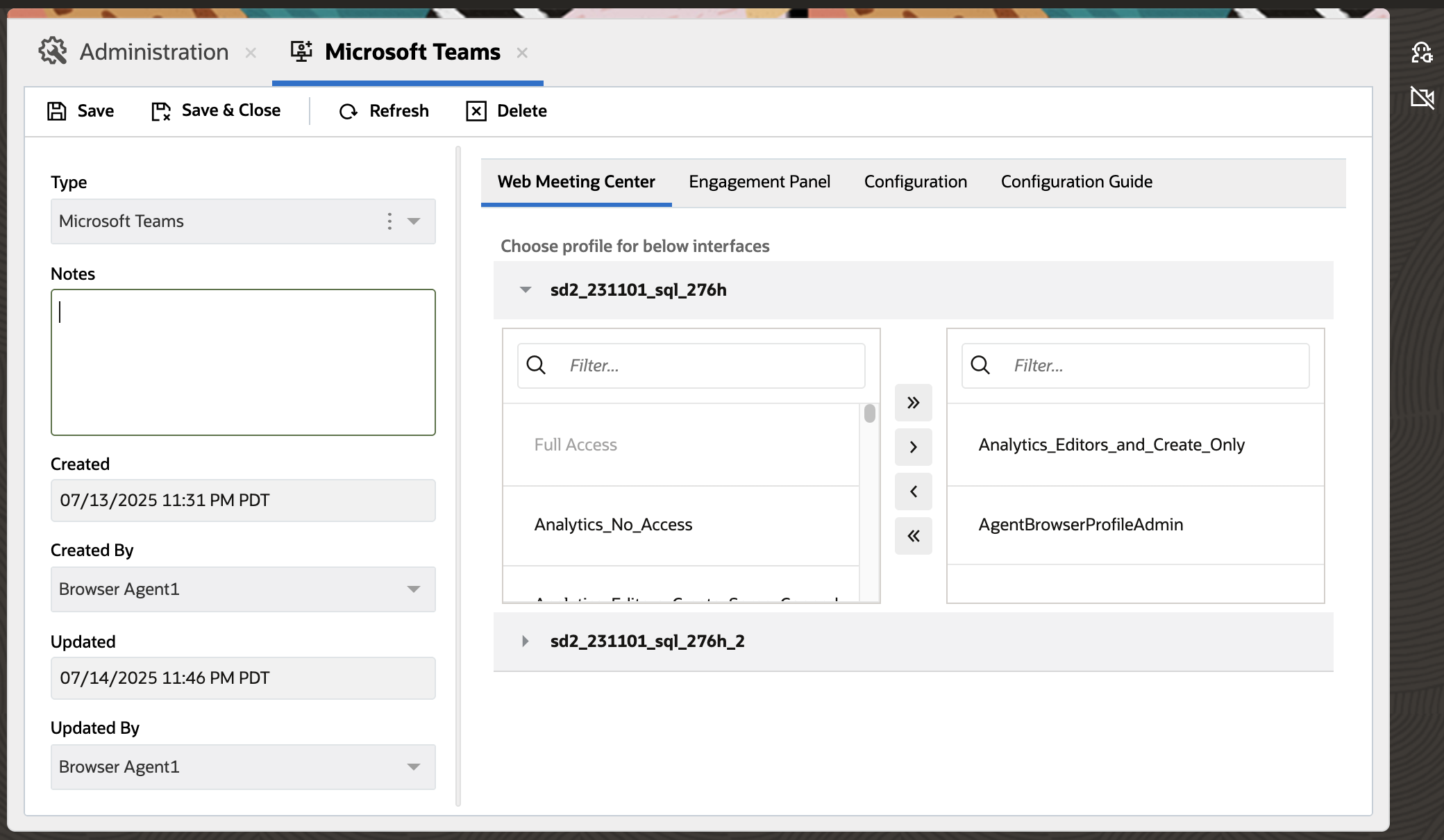Click the Delete icon
This screenshot has height=840, width=1444.
[476, 111]
